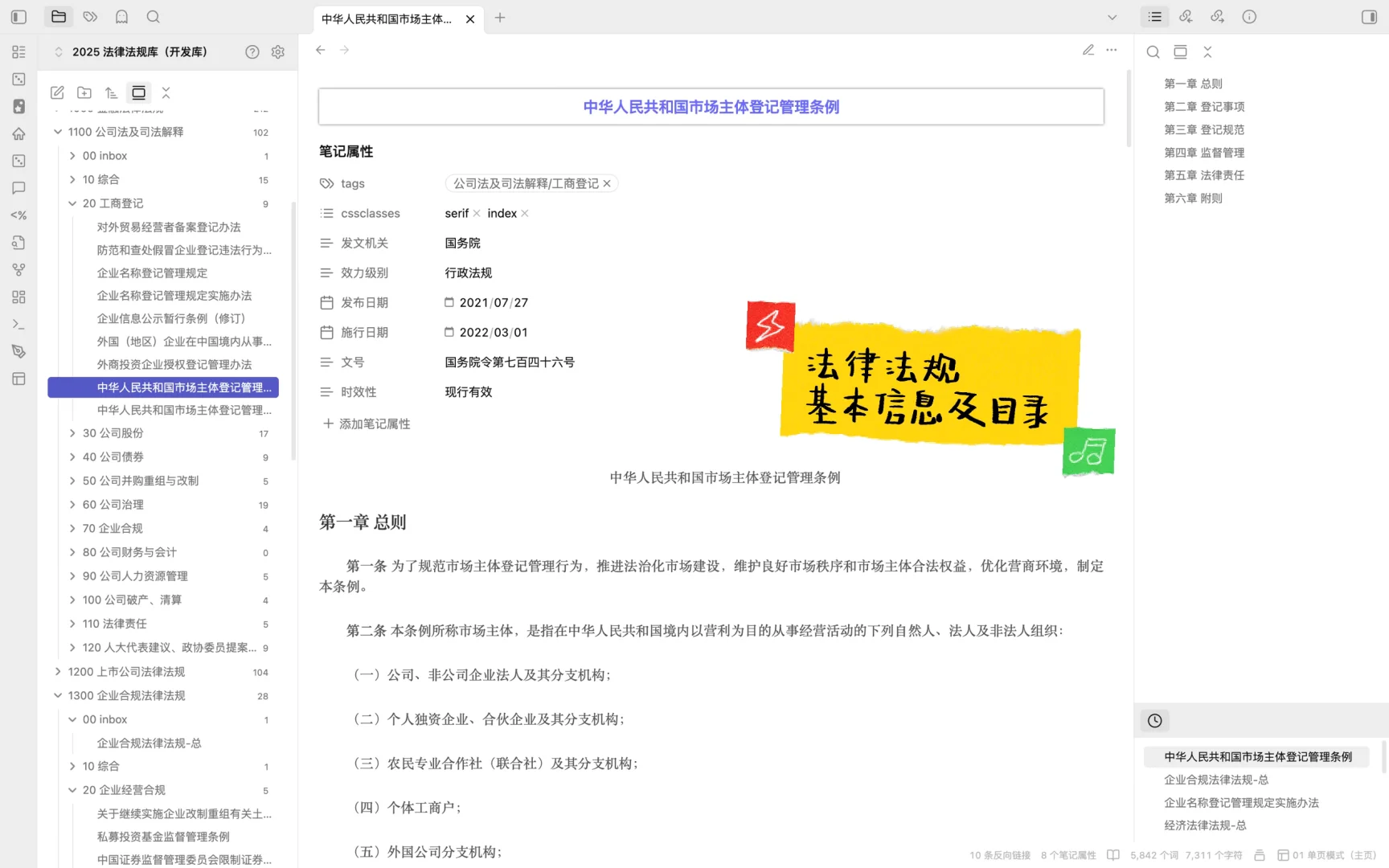Viewport: 1389px width, 868px height.
Task: Collapse all folders in the file tree
Action: tap(166, 92)
